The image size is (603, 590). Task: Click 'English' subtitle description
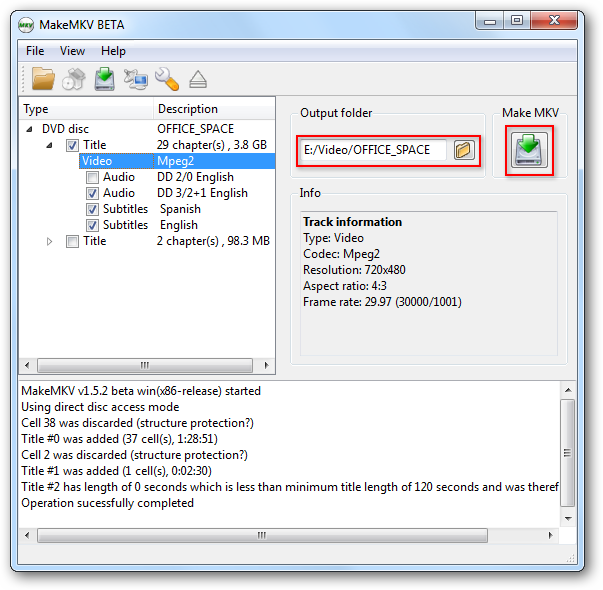coord(179,225)
